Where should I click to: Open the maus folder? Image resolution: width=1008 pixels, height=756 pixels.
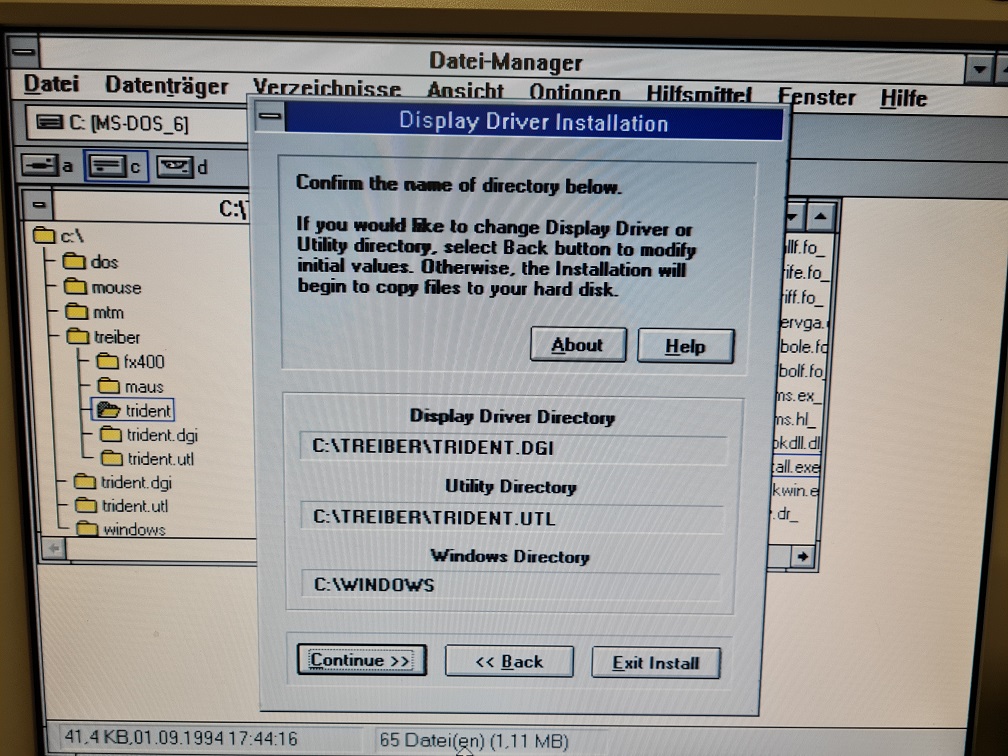coord(130,386)
